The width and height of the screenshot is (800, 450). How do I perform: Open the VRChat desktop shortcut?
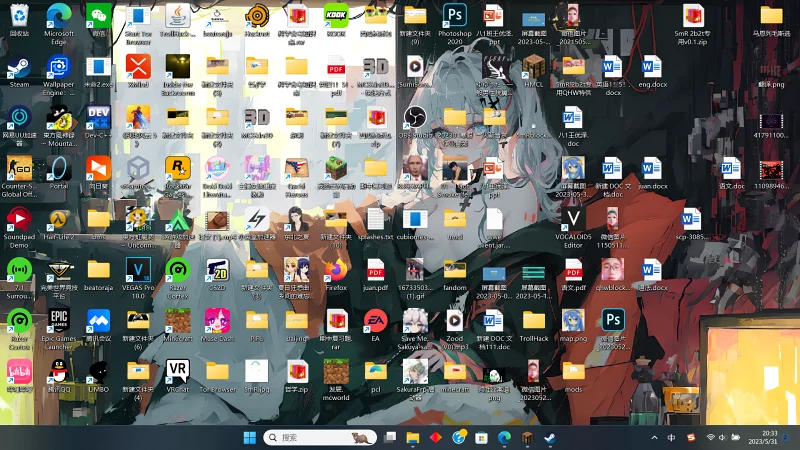tap(178, 377)
